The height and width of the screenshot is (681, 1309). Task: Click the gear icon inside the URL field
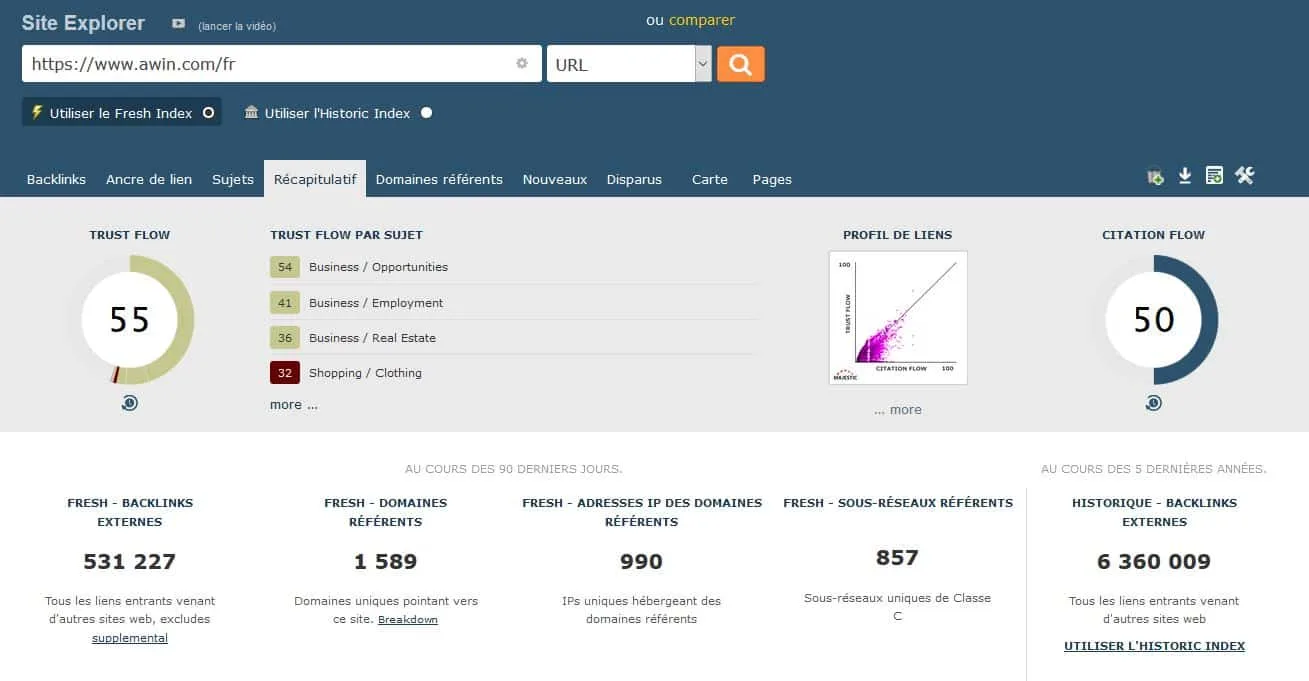[x=521, y=63]
